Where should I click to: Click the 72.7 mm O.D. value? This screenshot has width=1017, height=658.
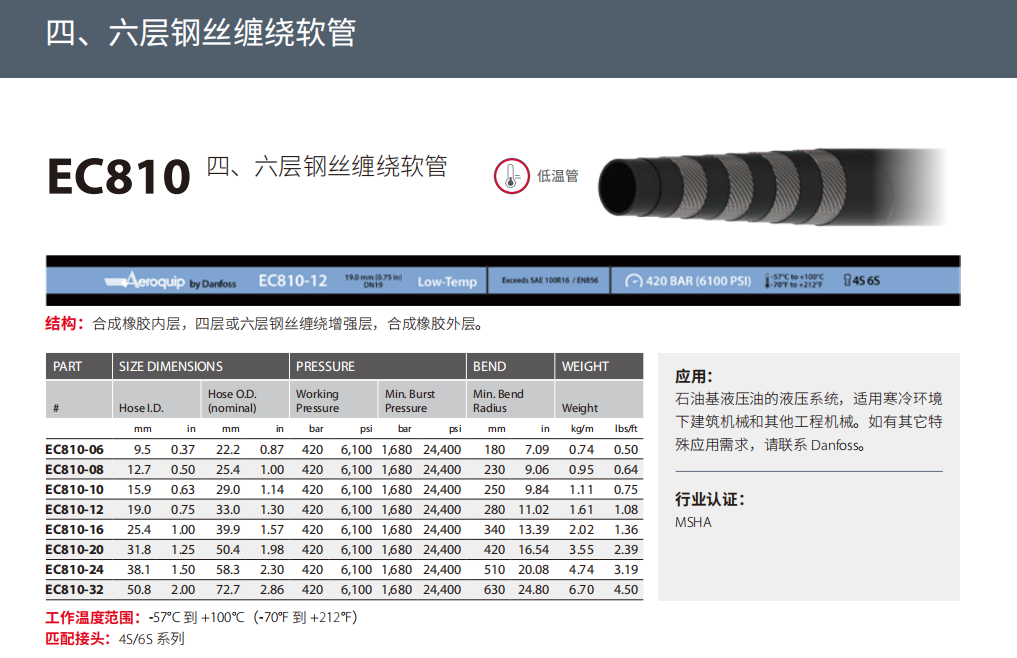(x=228, y=589)
